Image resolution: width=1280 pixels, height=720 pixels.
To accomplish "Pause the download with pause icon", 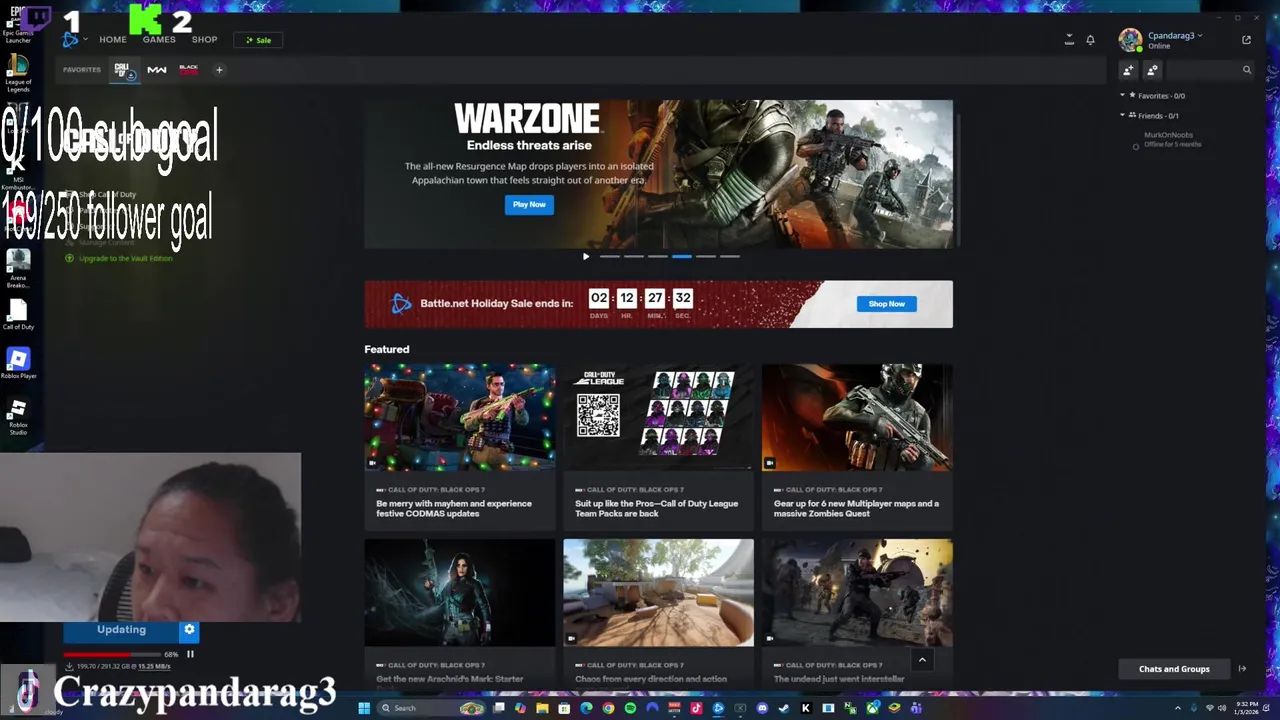I will click(190, 654).
